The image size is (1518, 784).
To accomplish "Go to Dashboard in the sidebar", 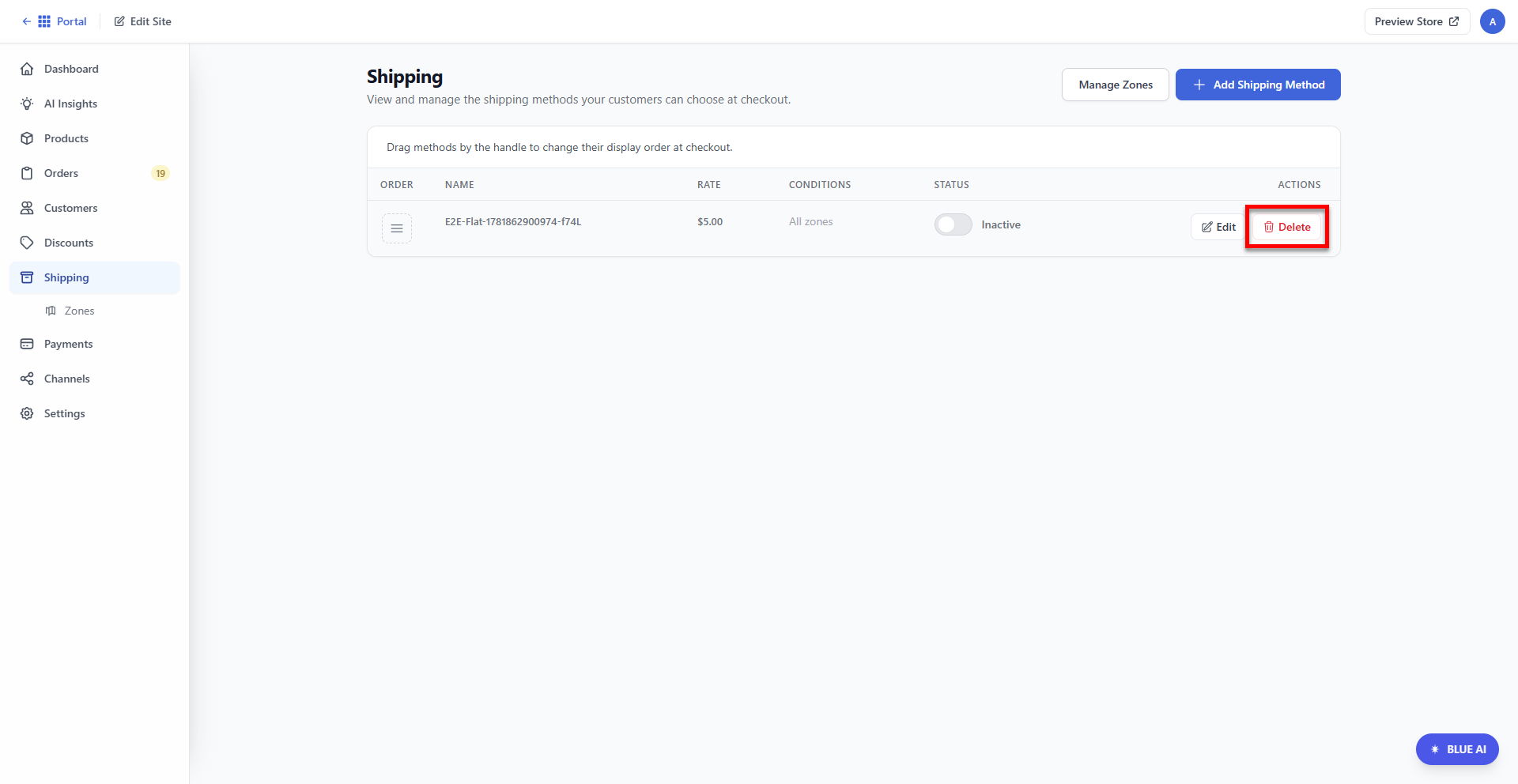I will [95, 69].
